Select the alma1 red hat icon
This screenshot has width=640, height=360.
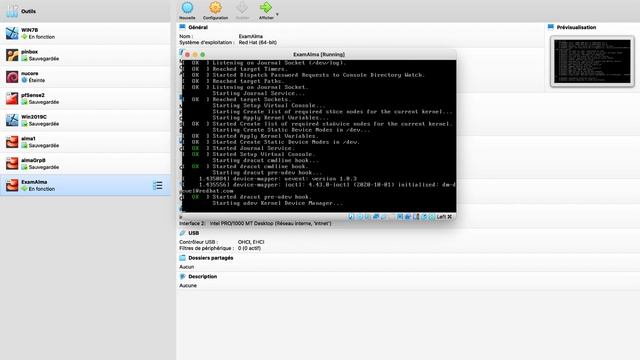[x=12, y=142]
